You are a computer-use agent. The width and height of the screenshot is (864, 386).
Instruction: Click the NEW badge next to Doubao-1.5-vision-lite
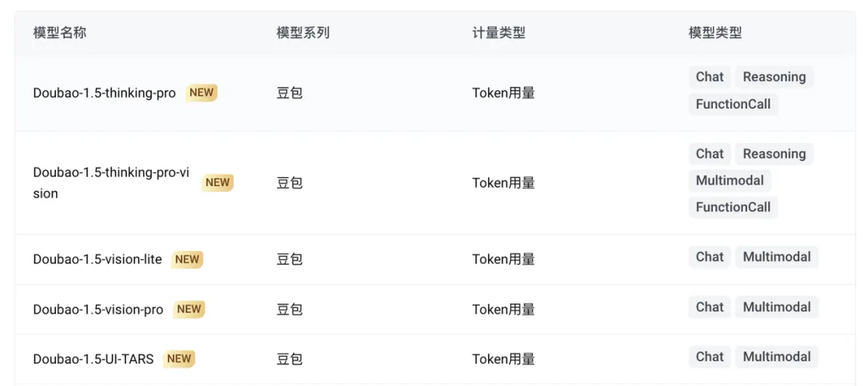point(187,259)
